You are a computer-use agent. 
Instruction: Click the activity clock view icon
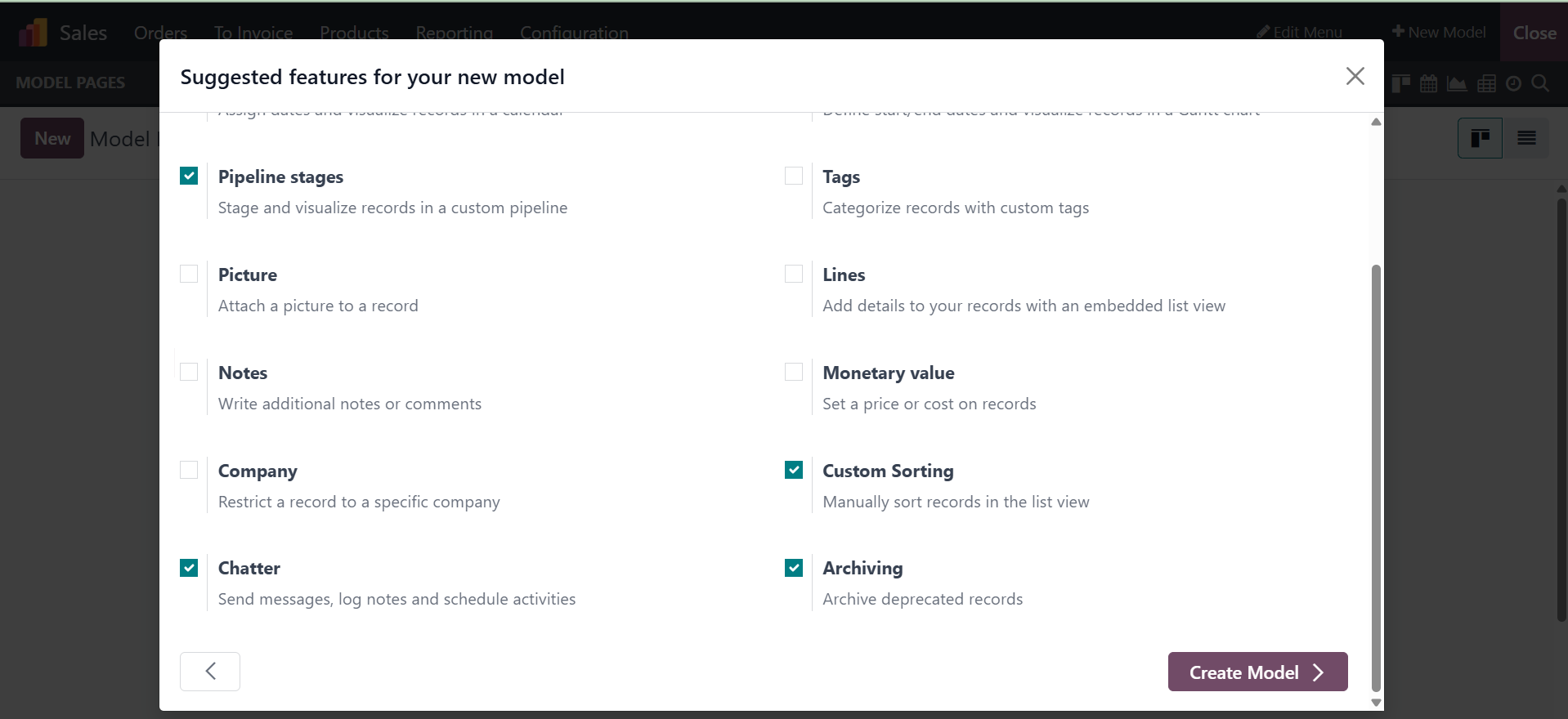pos(1513,83)
